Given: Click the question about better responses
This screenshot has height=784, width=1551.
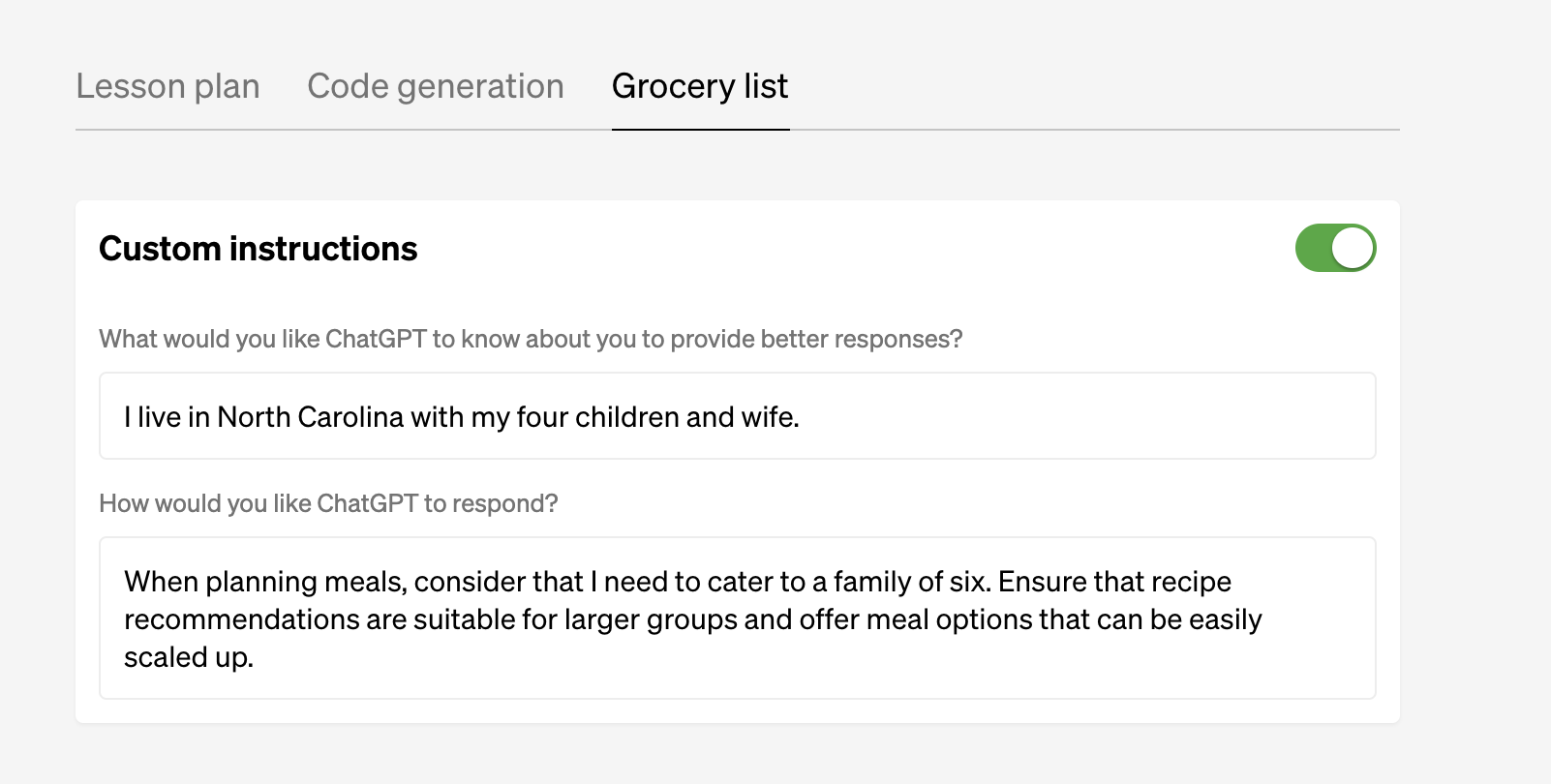Looking at the screenshot, I should pos(530,339).
